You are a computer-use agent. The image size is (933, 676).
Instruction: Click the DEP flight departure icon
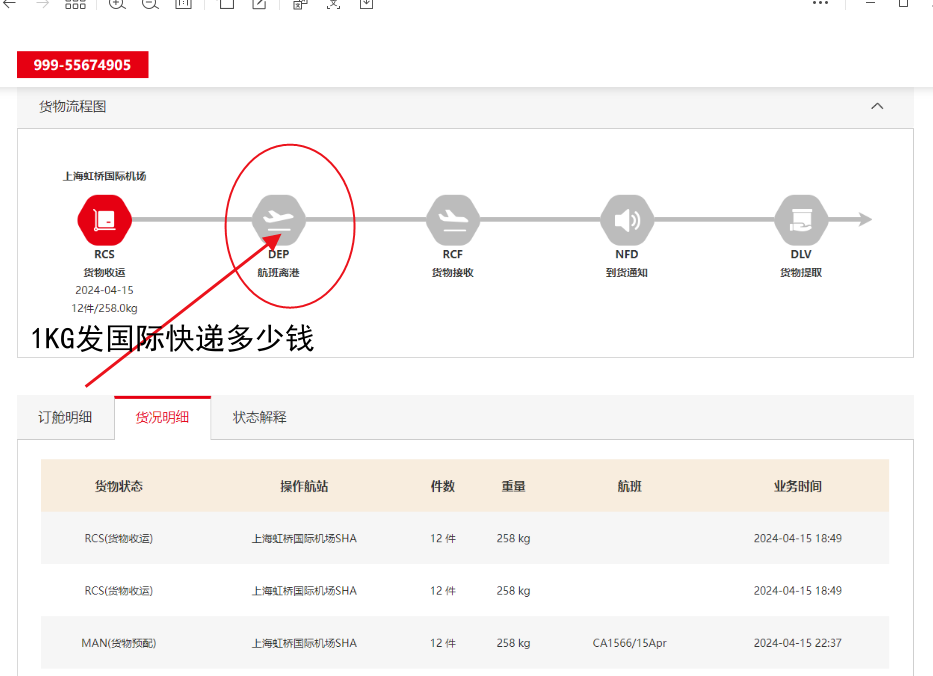pyautogui.click(x=278, y=220)
